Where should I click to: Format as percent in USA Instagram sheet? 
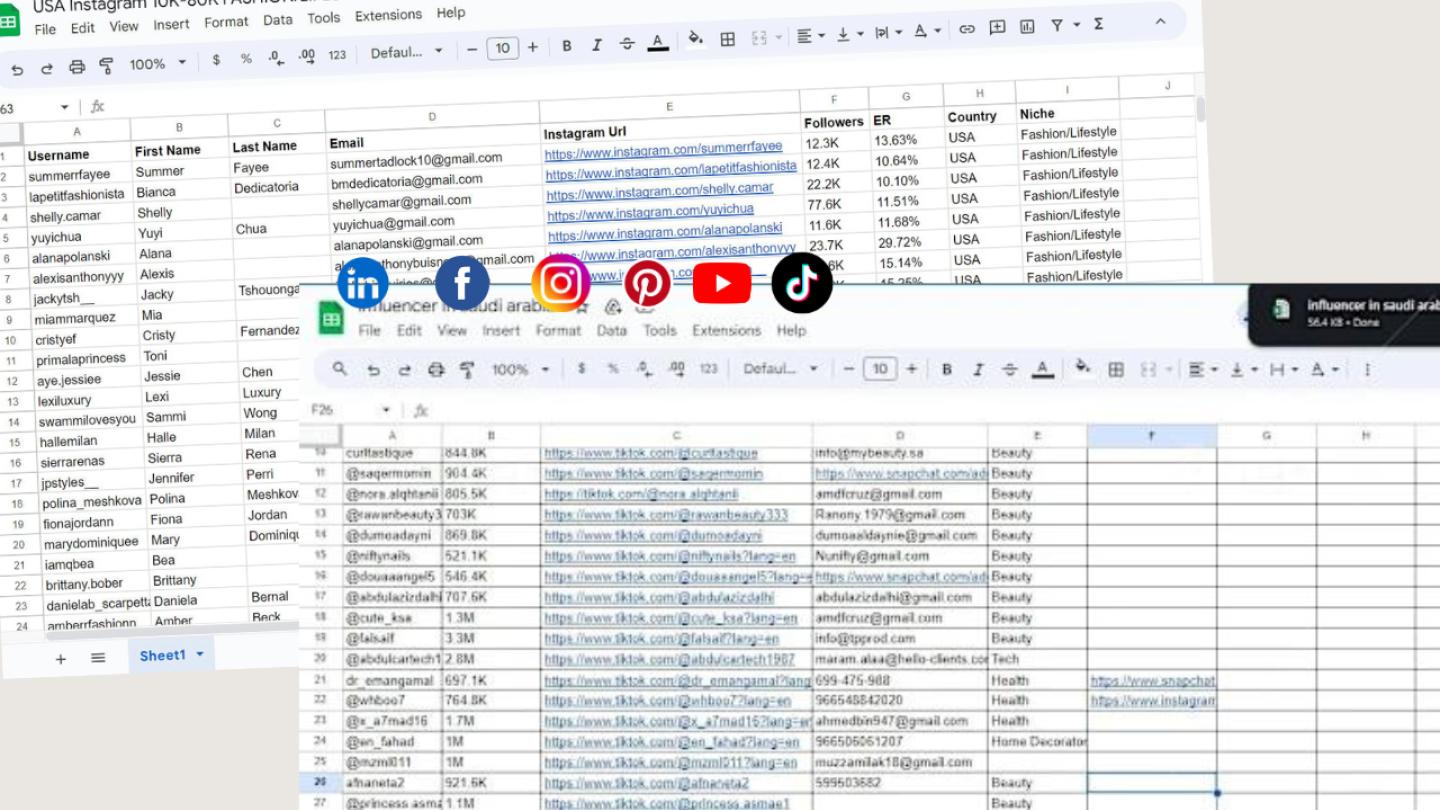pyautogui.click(x=246, y=59)
